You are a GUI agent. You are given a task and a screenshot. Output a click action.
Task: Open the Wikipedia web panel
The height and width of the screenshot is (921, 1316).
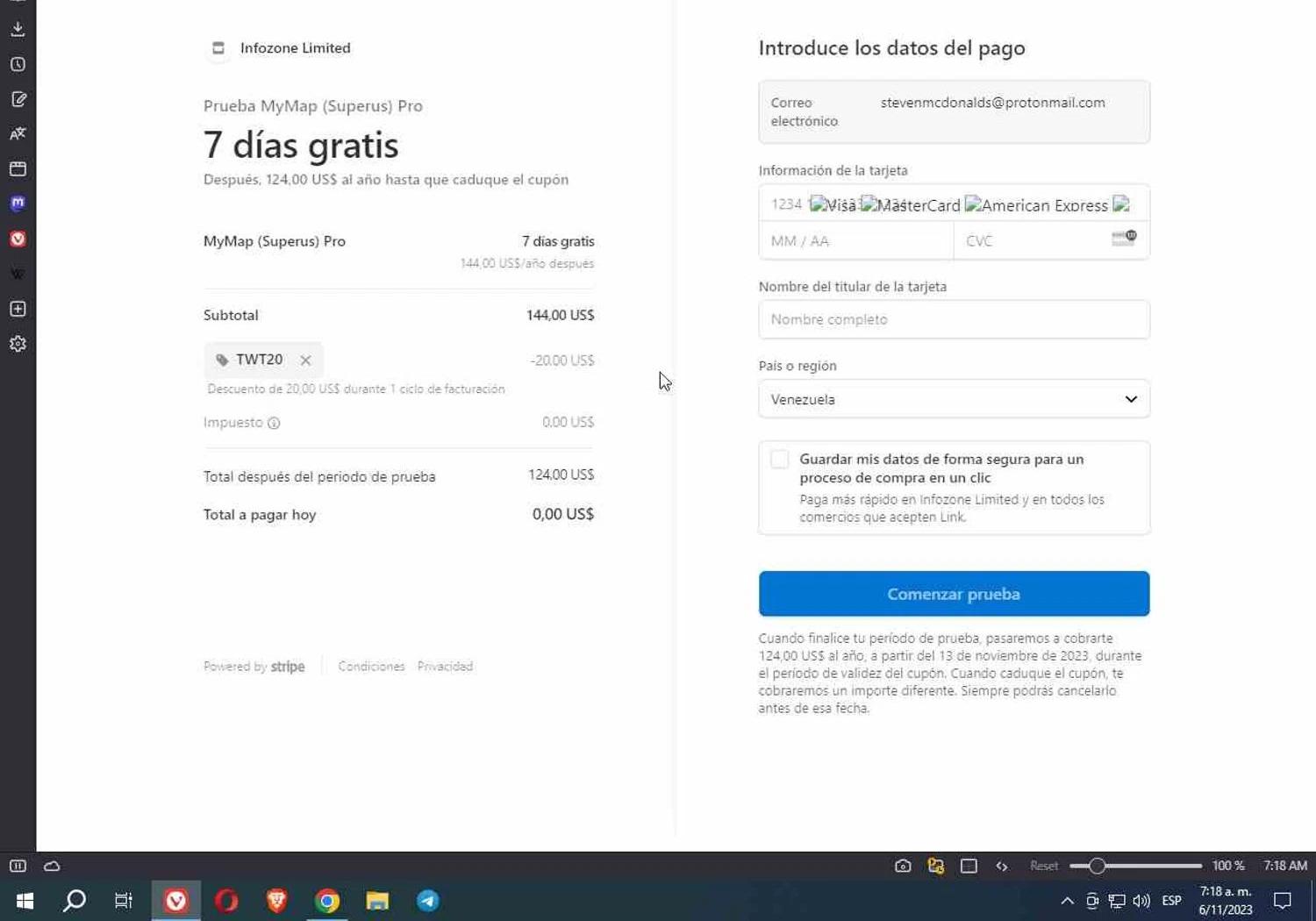pyautogui.click(x=18, y=274)
